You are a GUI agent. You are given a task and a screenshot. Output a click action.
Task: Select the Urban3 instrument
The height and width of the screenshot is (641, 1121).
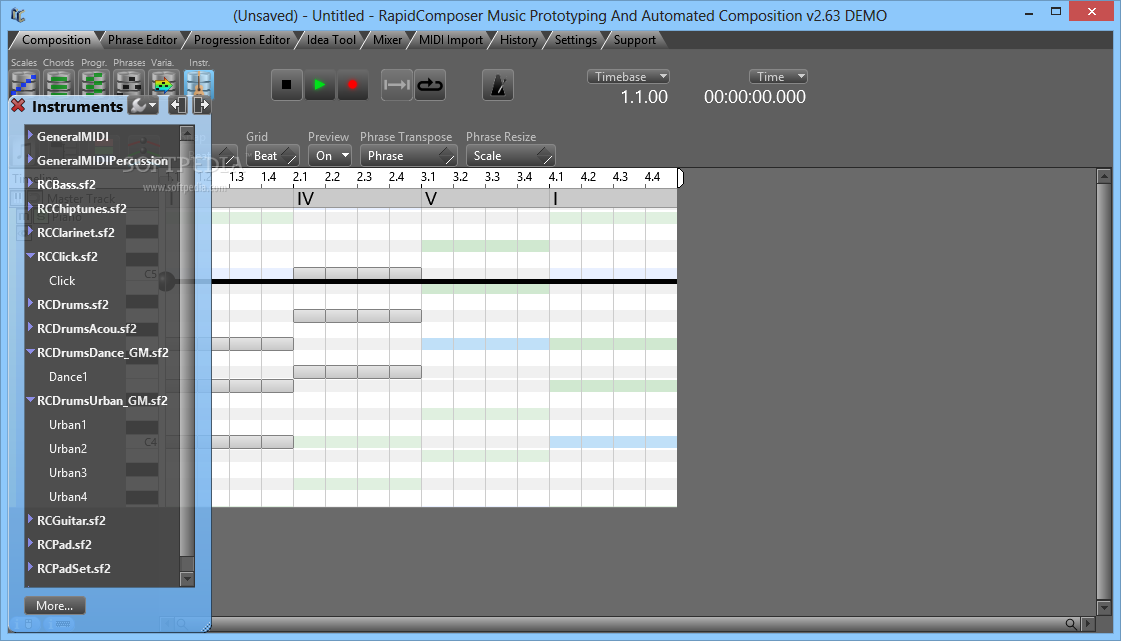pos(68,472)
